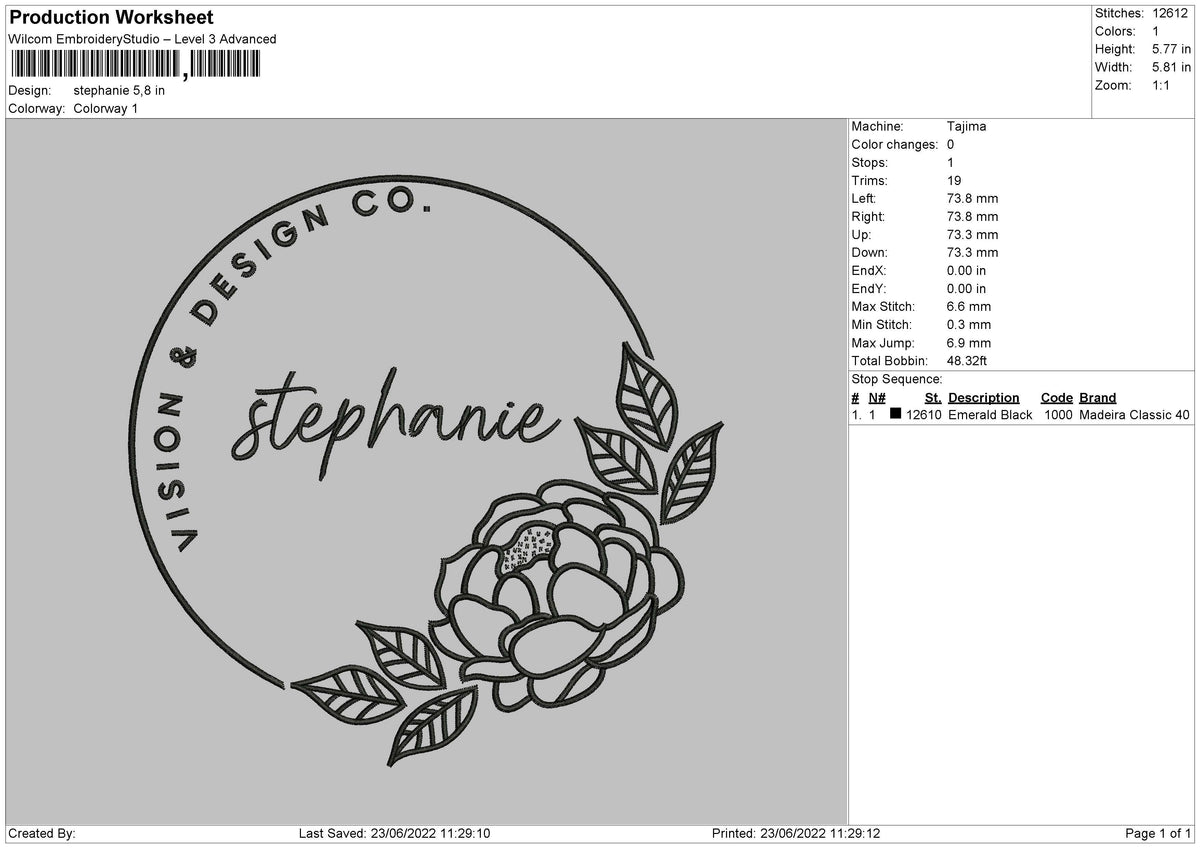This screenshot has height=848, width=1200.
Task: Click the Height value 5.77 in
Action: click(1172, 49)
